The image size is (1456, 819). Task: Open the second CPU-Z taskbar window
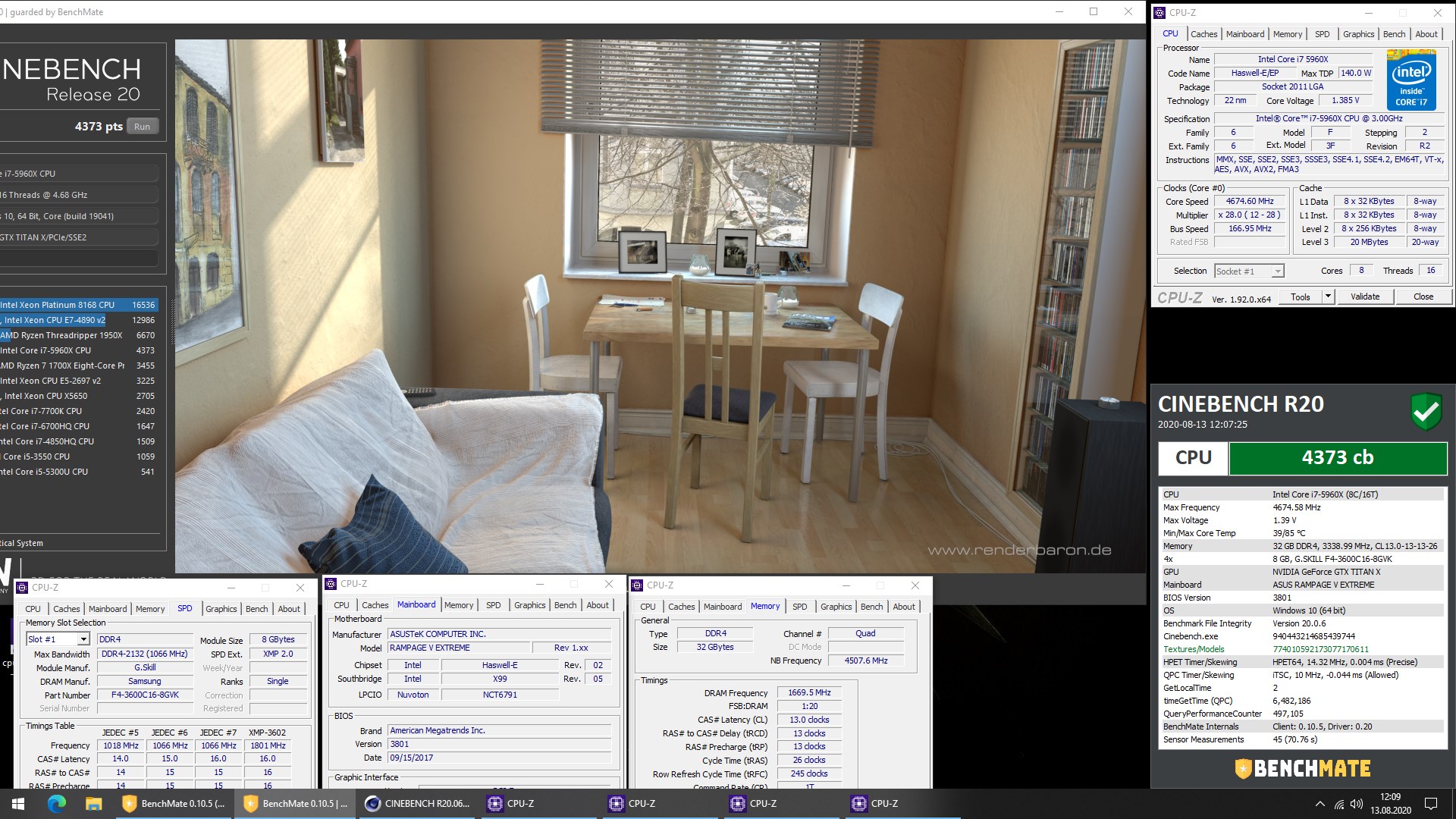660,804
